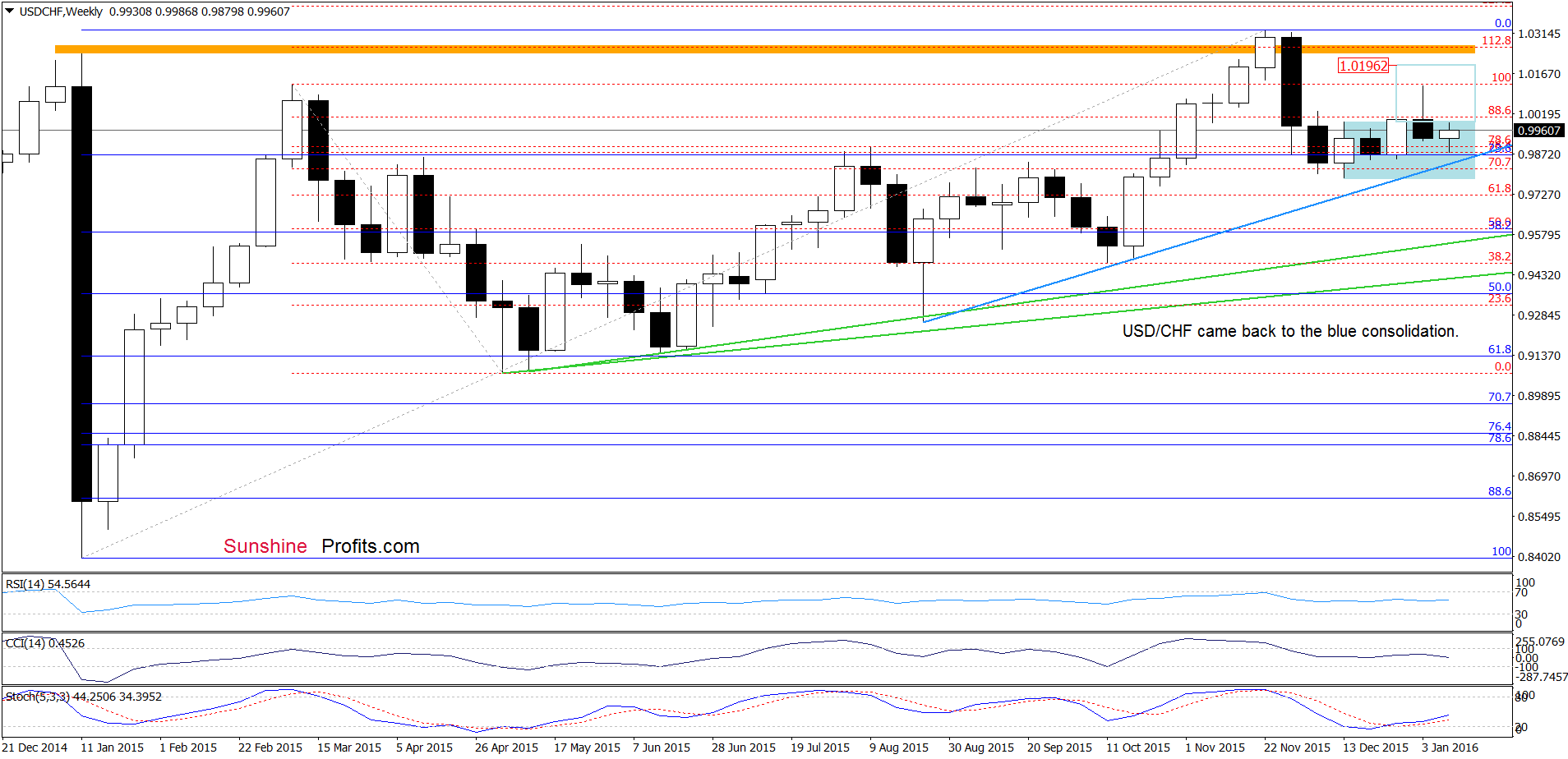Click the 0.89895 price axis value
This screenshot has width=1568, height=759.
1539,396
